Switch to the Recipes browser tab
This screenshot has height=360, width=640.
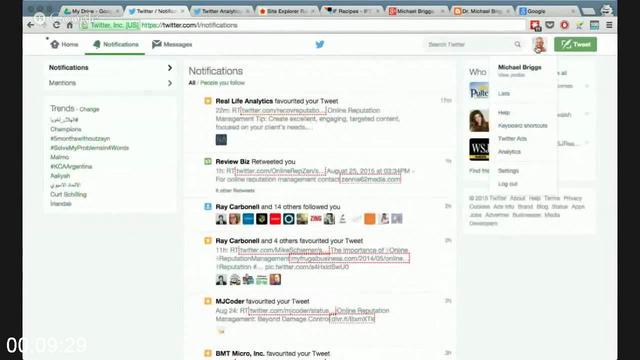point(352,11)
